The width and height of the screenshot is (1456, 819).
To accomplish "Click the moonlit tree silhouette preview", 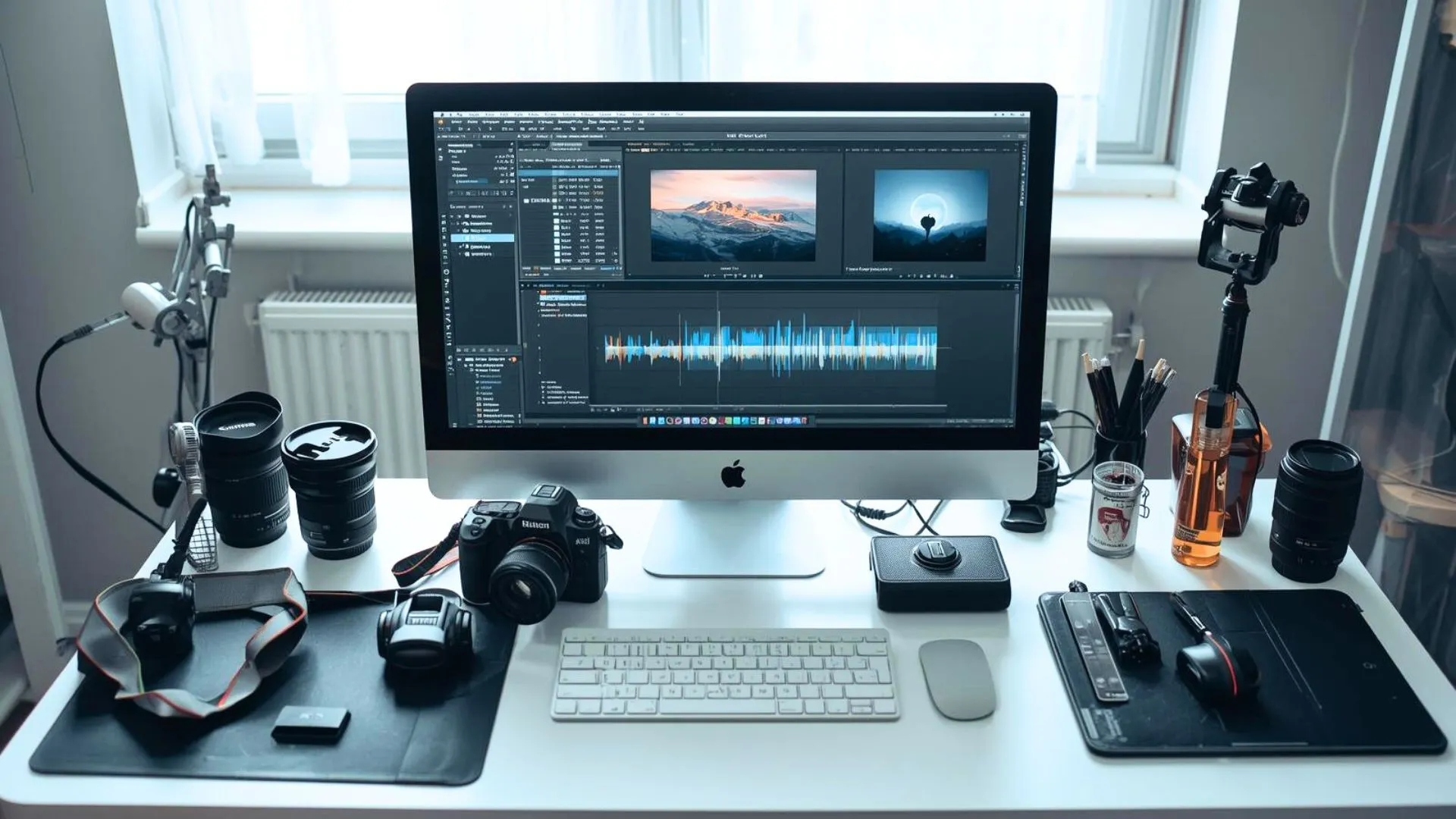I will click(x=930, y=215).
